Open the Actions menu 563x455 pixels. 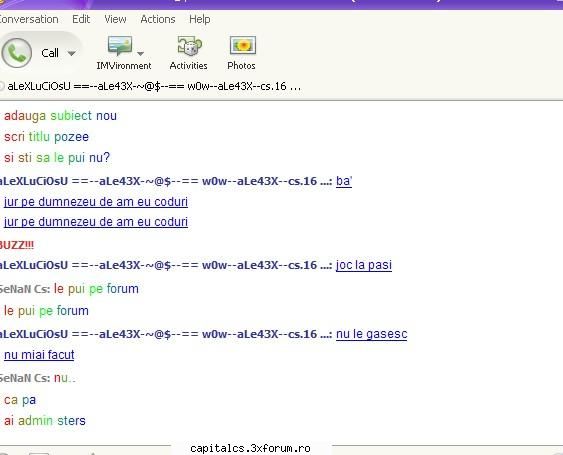tap(158, 19)
